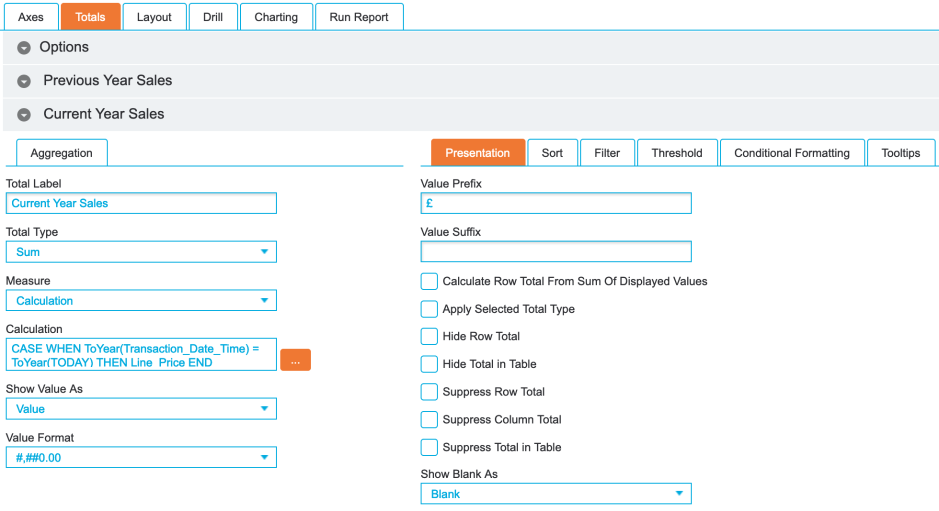939x511 pixels.
Task: Toggle Suppress Column Total checkbox
Action: coord(429,420)
